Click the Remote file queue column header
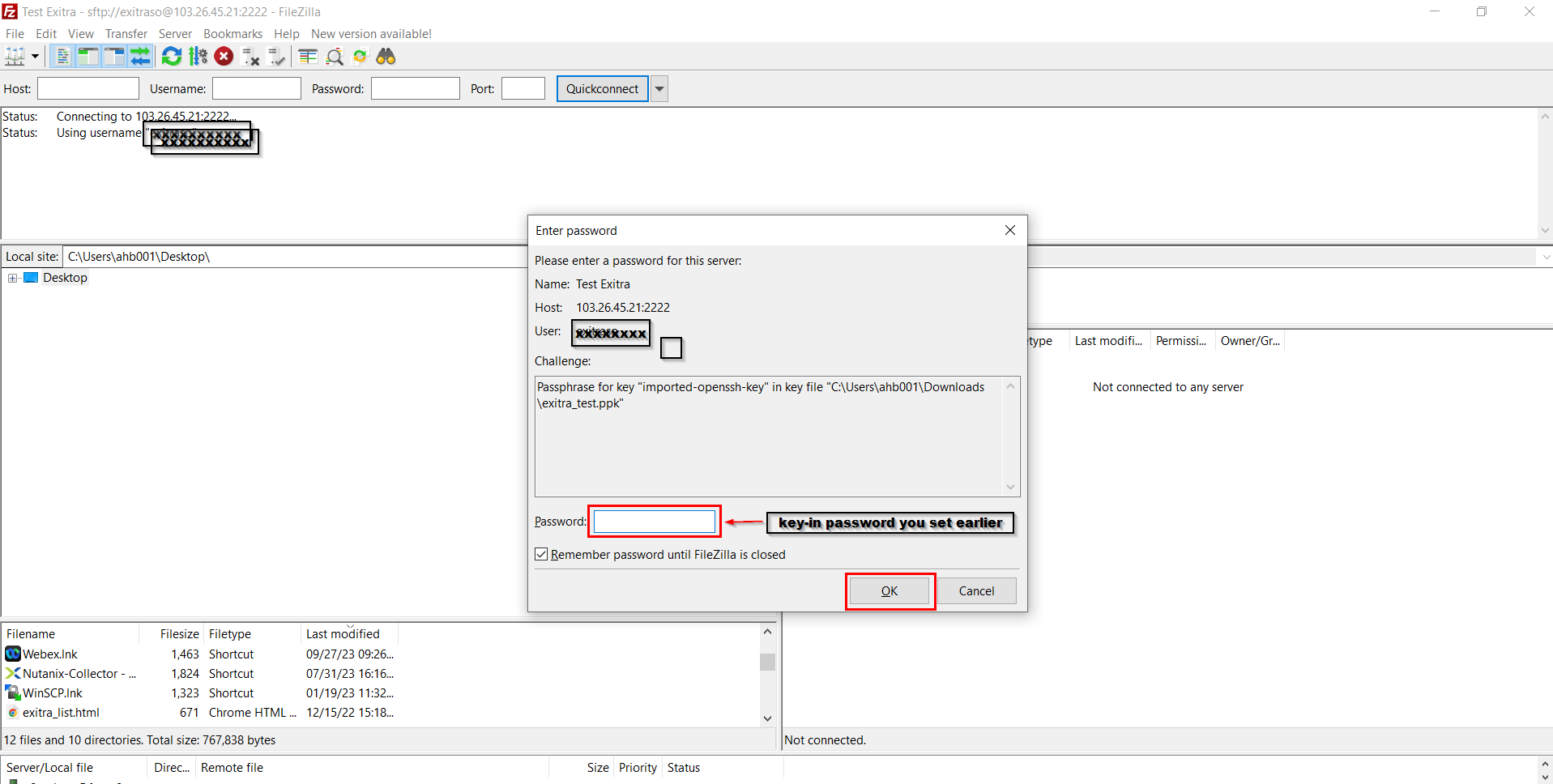The height and width of the screenshot is (784, 1553). pos(373,768)
